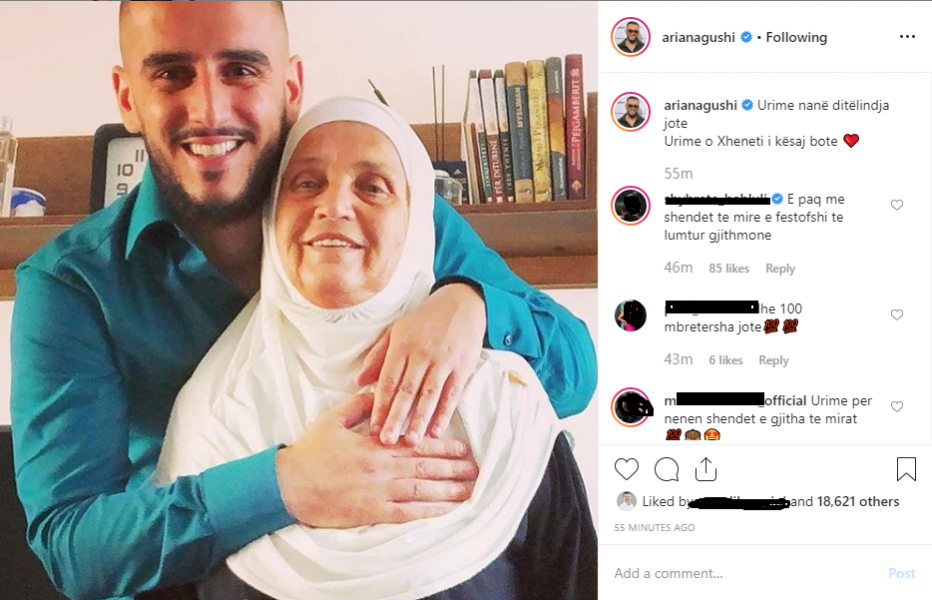Open the three-dot more options menu

(907, 37)
